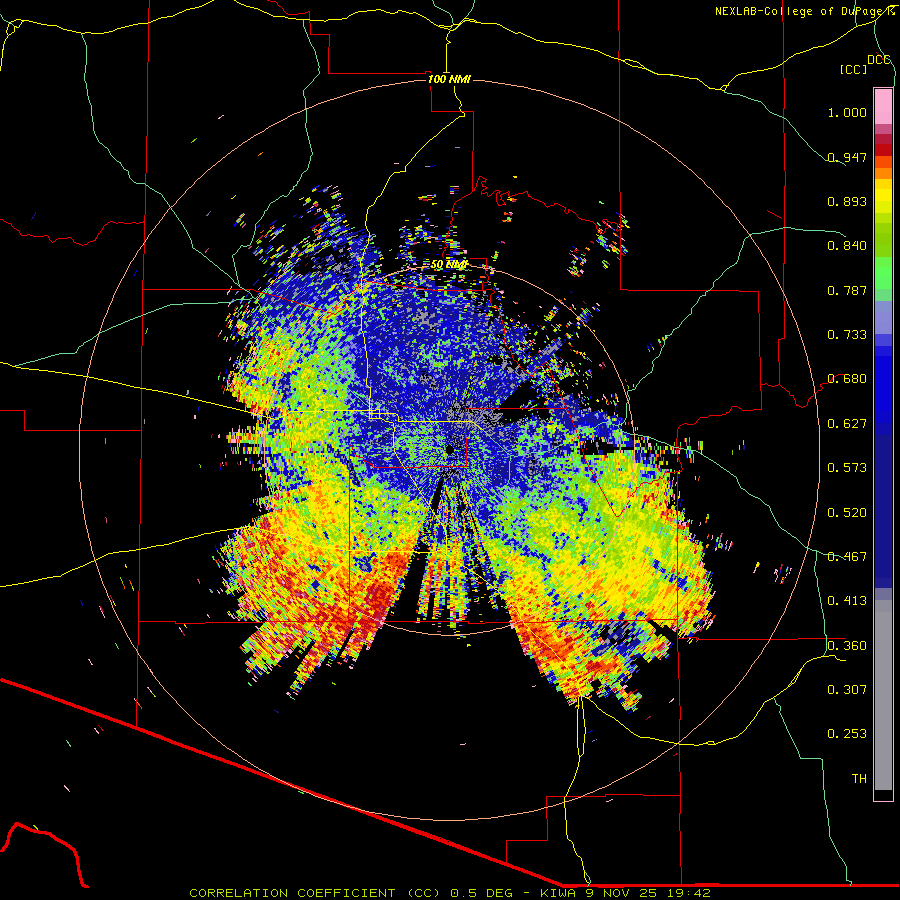Pick the lavender swatch in the scale
This screenshot has height=900, width=900.
883,317
